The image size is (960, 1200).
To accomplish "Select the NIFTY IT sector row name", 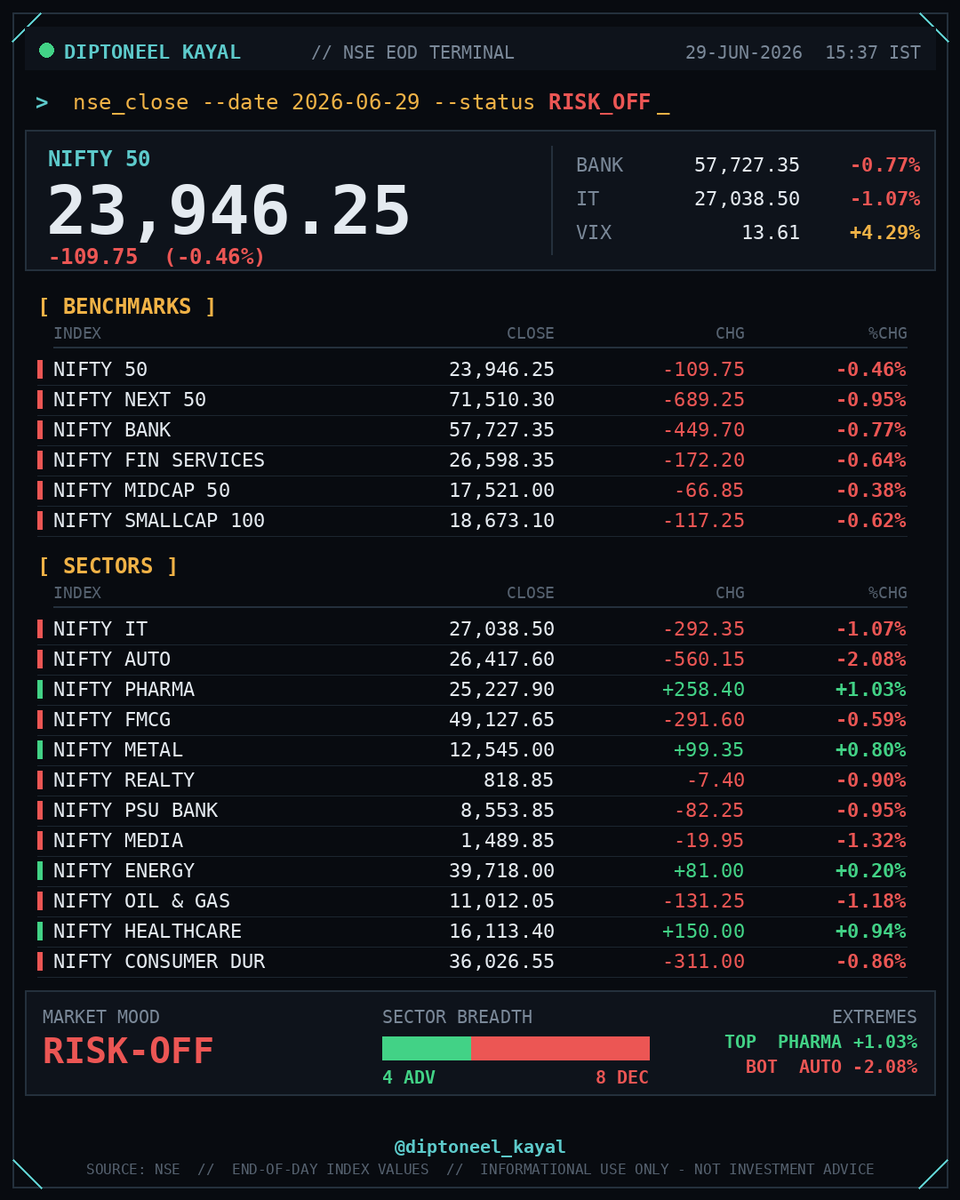I will 100,629.
